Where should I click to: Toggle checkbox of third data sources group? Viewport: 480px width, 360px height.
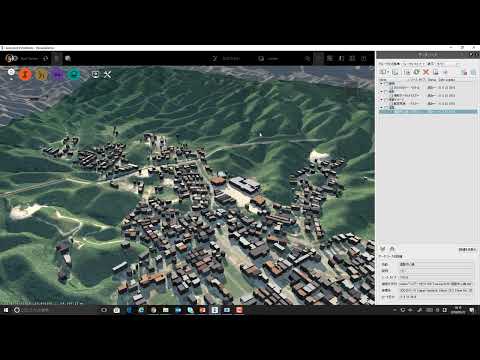click(386, 99)
